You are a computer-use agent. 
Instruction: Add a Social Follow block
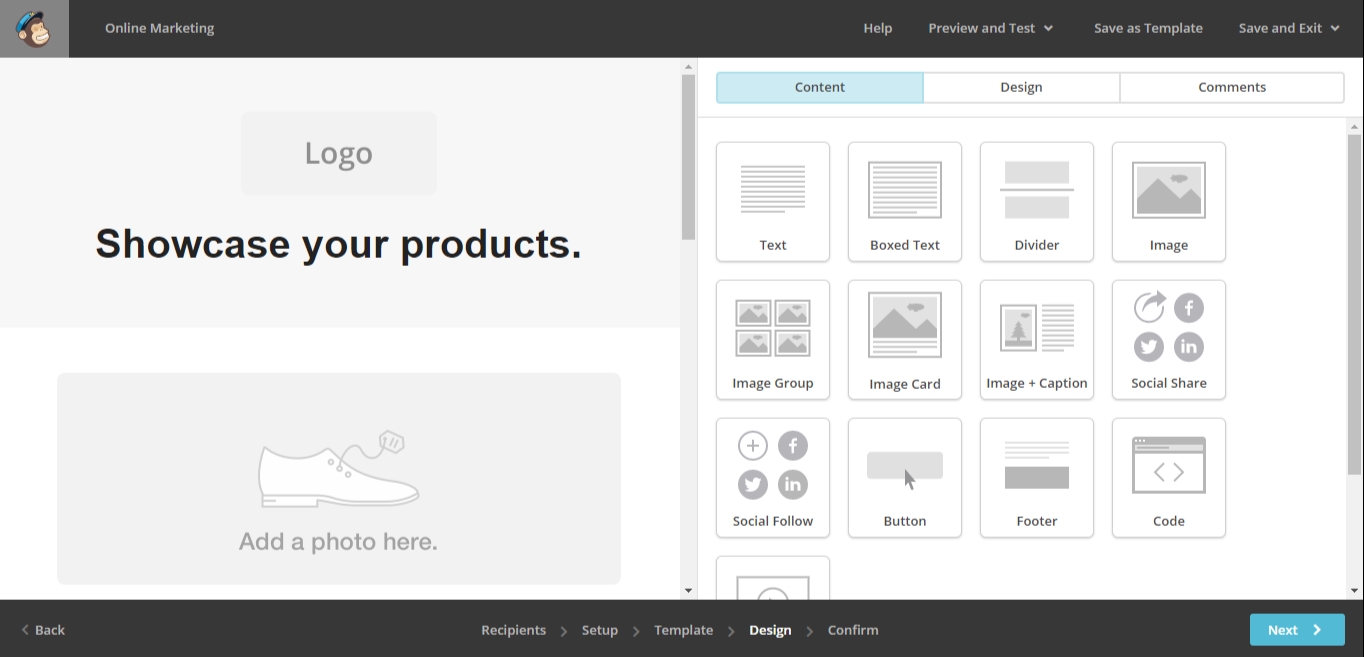click(x=773, y=478)
